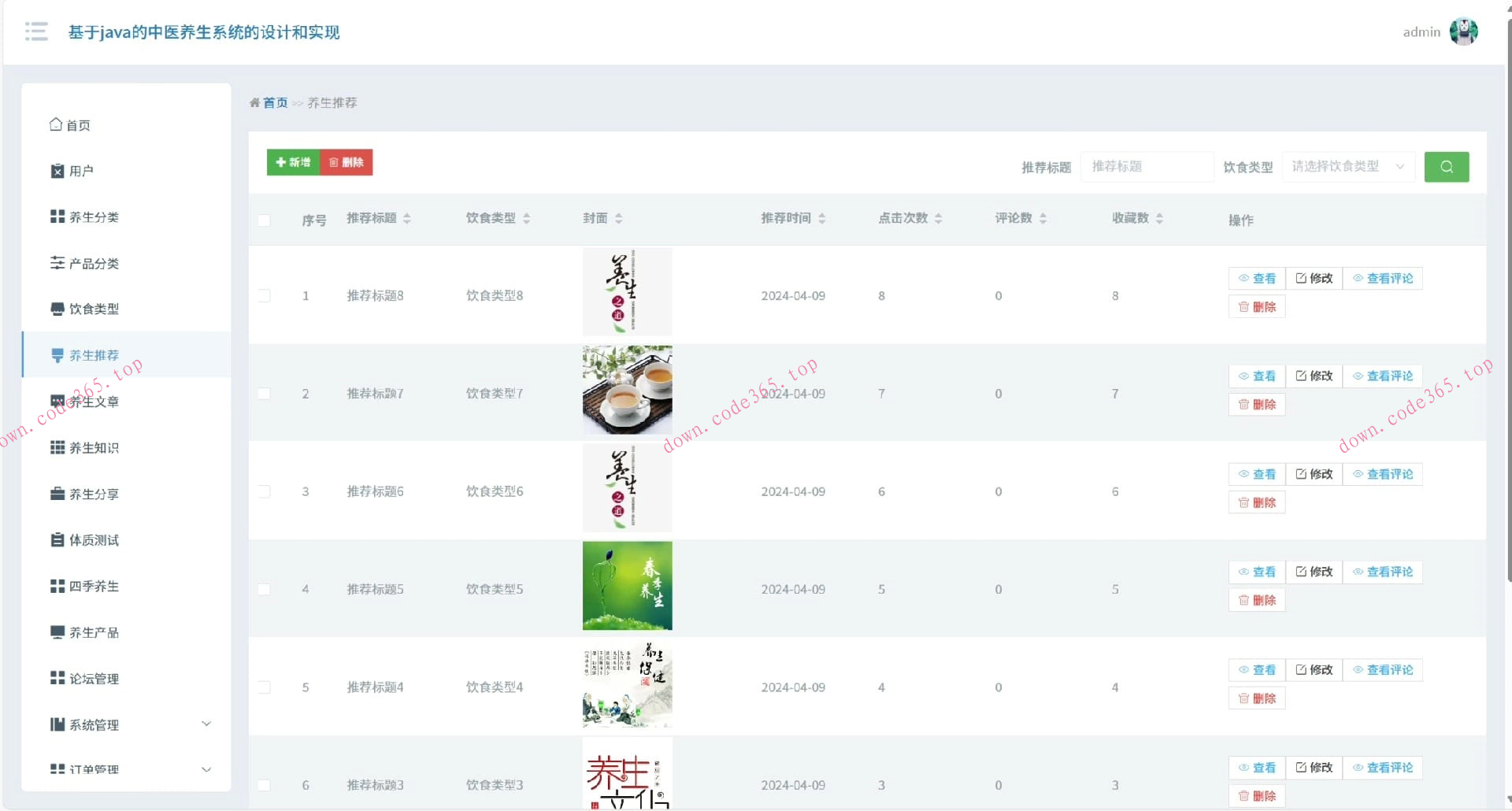
Task: Check the row for 推荐标题5
Action: pos(265,590)
